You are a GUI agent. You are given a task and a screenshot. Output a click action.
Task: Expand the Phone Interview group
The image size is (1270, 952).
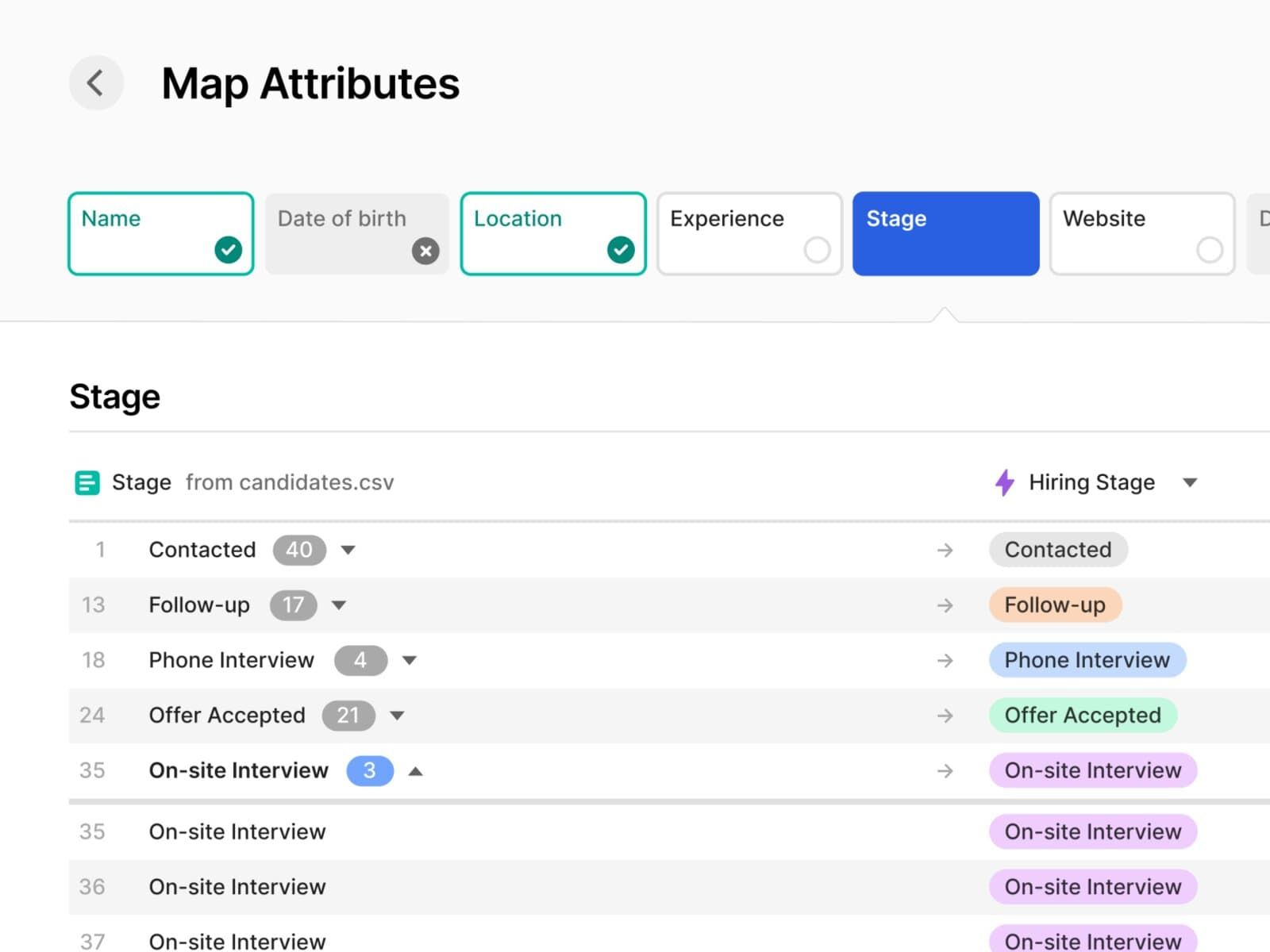[x=410, y=660]
